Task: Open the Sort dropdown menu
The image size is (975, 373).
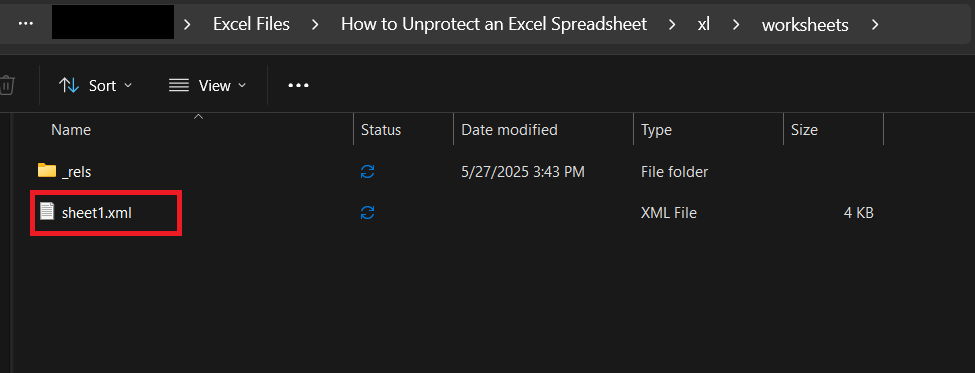Action: [x=95, y=85]
